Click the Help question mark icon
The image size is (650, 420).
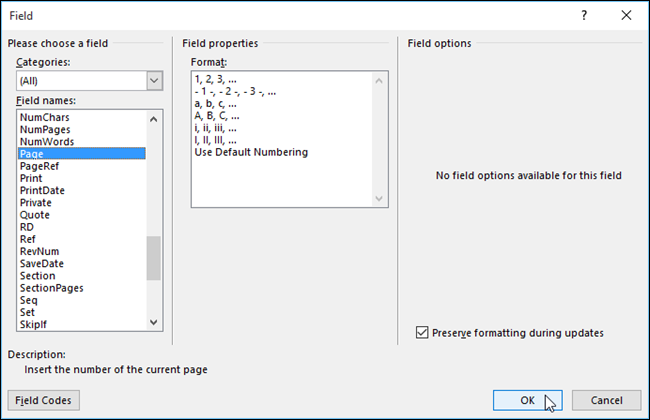(583, 16)
